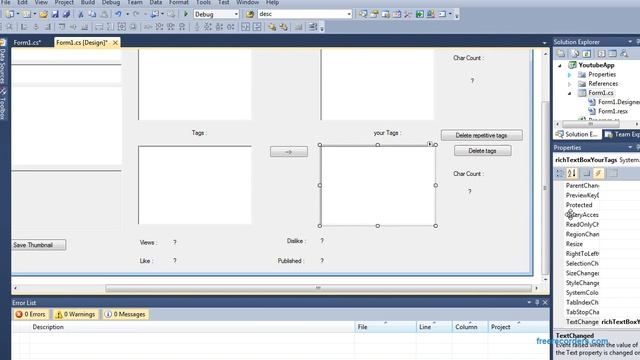Screen dimensions: 640x360
Task: Click the Save Thumbnail button on the form
Action: (x=38, y=245)
